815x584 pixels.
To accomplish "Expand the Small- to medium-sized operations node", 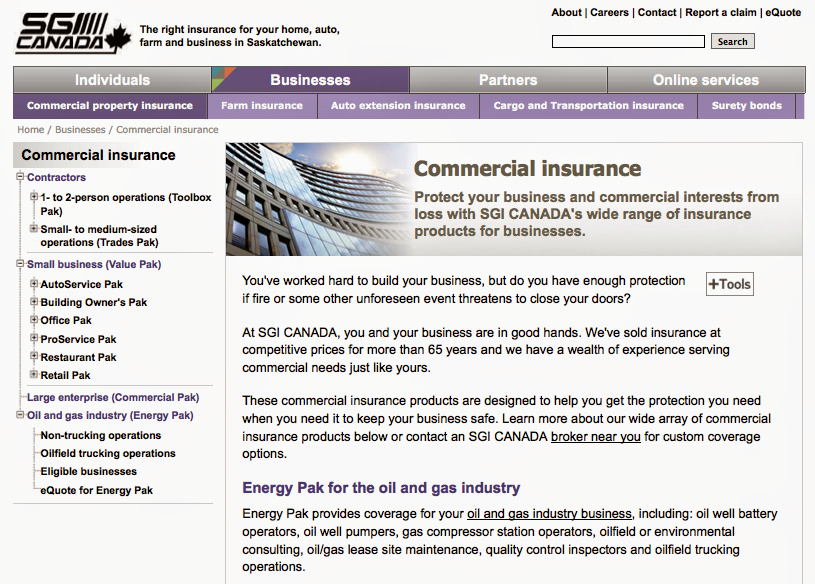I will [x=34, y=228].
